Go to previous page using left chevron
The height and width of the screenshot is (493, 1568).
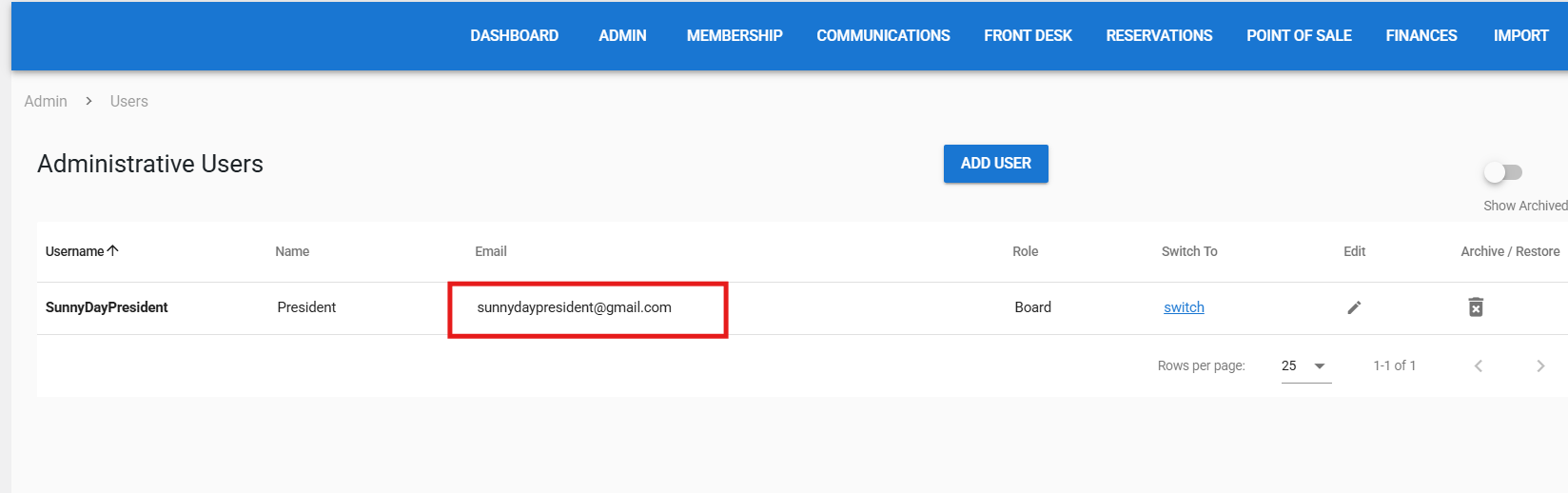[x=1479, y=366]
